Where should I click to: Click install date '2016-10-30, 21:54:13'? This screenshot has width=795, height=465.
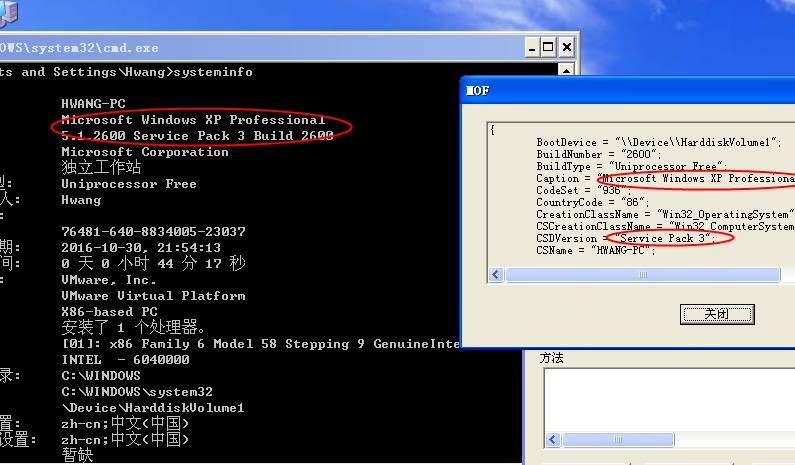click(141, 247)
